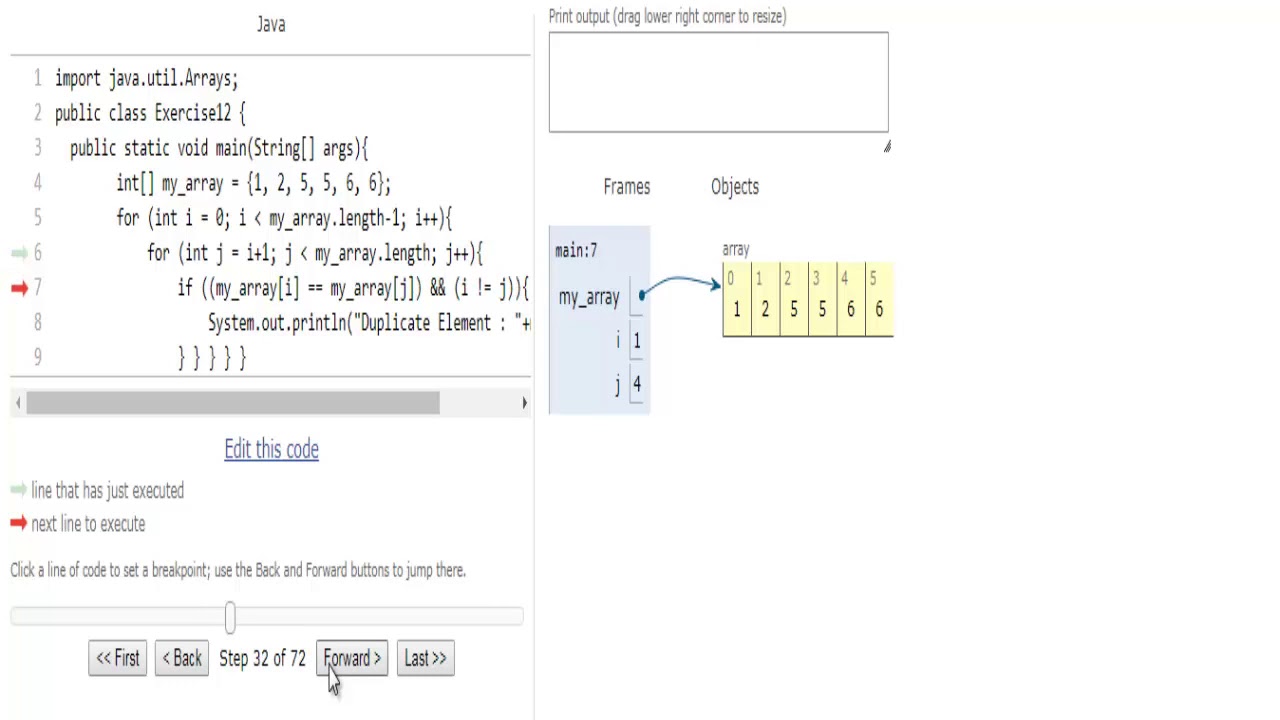Image resolution: width=1280 pixels, height=720 pixels.
Task: Click array element at index 2
Action: tap(793, 309)
